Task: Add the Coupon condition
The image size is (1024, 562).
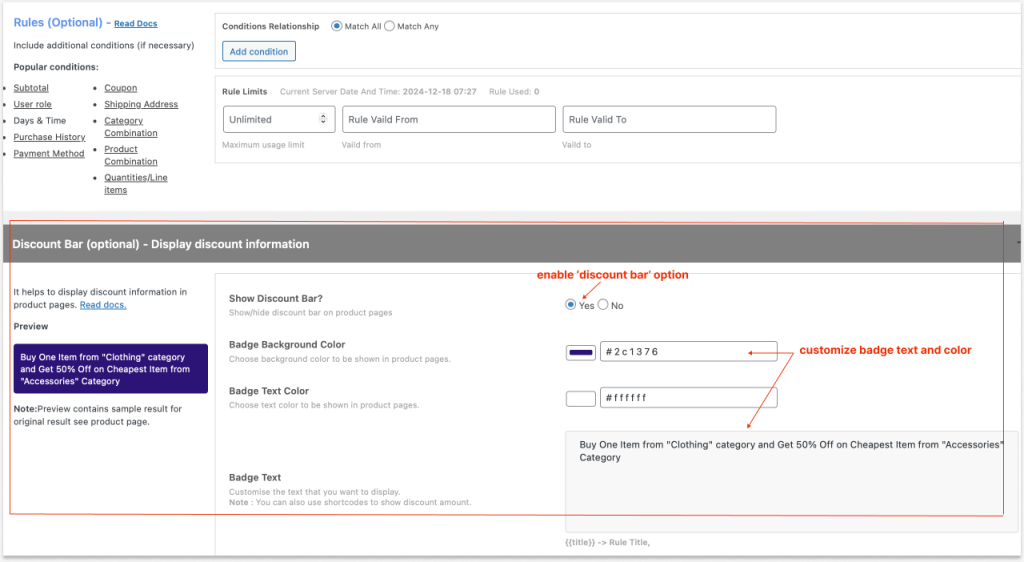Action: point(121,88)
